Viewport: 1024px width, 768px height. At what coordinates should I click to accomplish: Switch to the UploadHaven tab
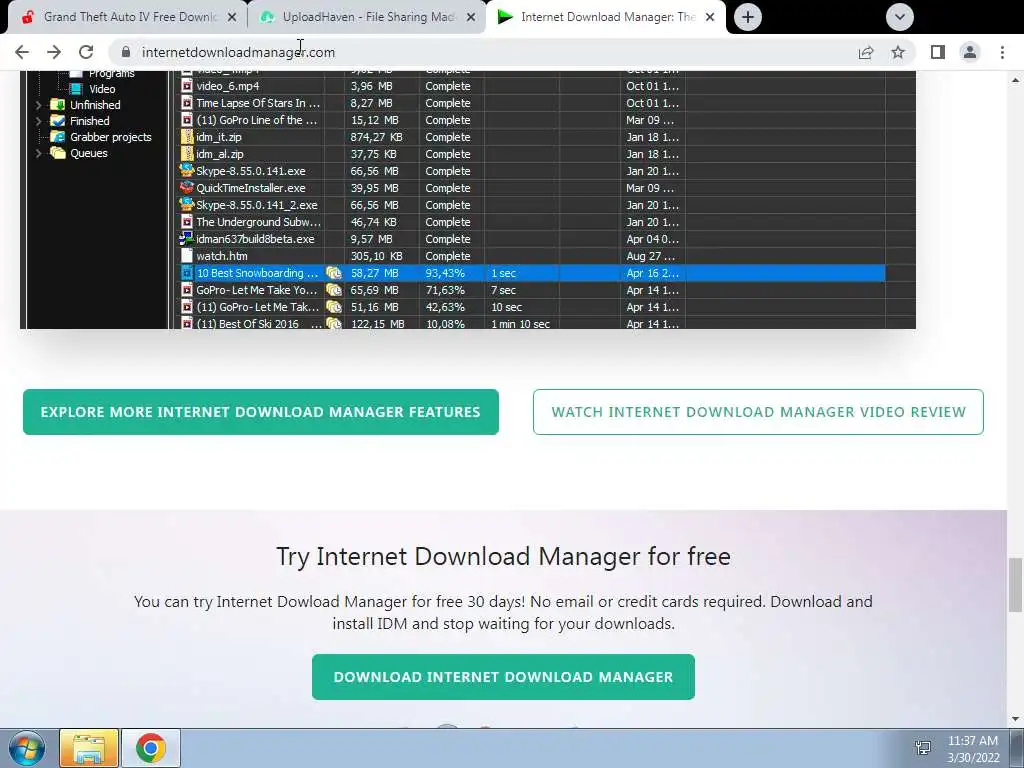tap(366, 17)
